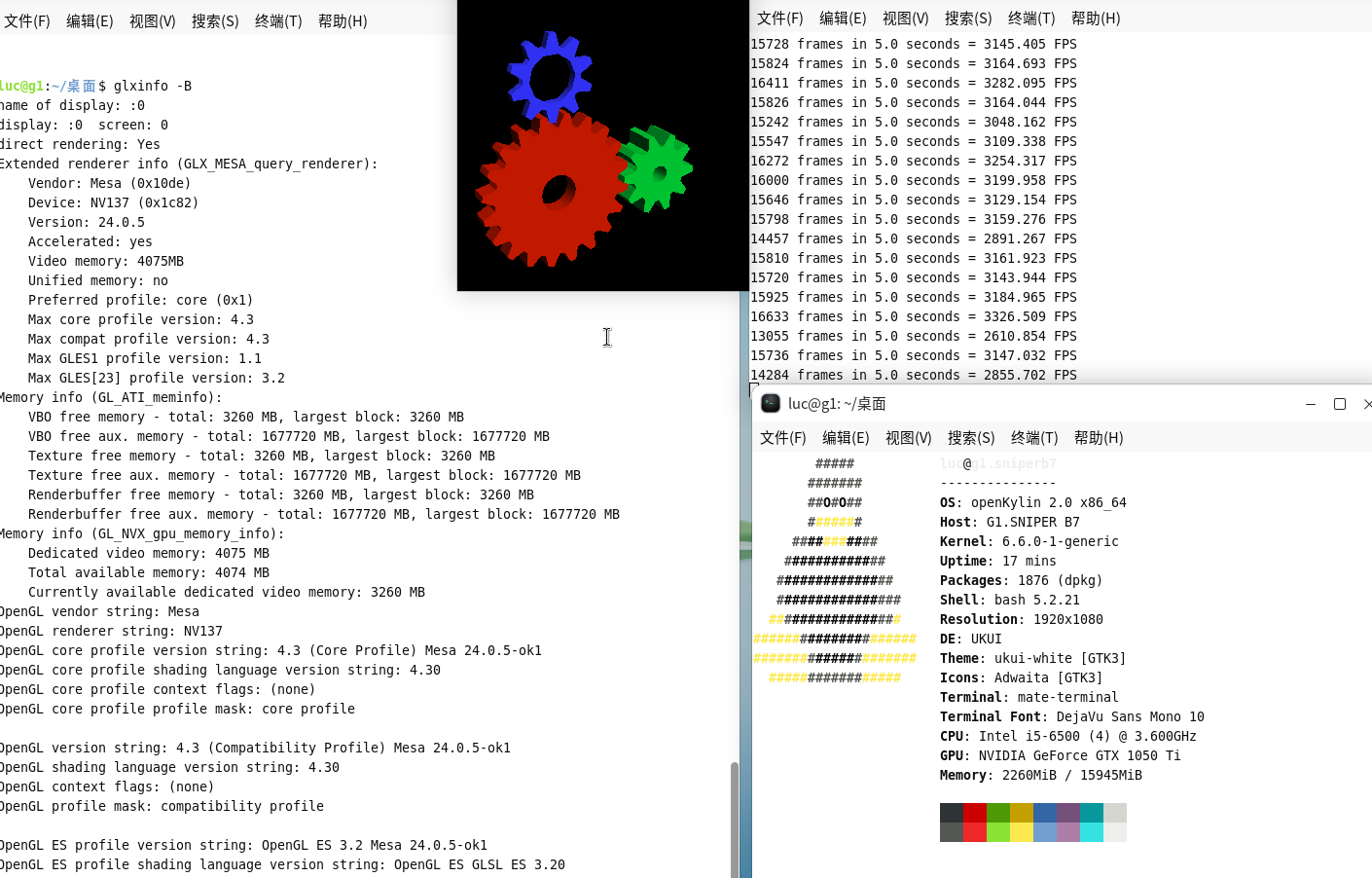Click the red color block in neofetch palette
Image resolution: width=1372 pixels, height=878 pixels.
coord(975,813)
